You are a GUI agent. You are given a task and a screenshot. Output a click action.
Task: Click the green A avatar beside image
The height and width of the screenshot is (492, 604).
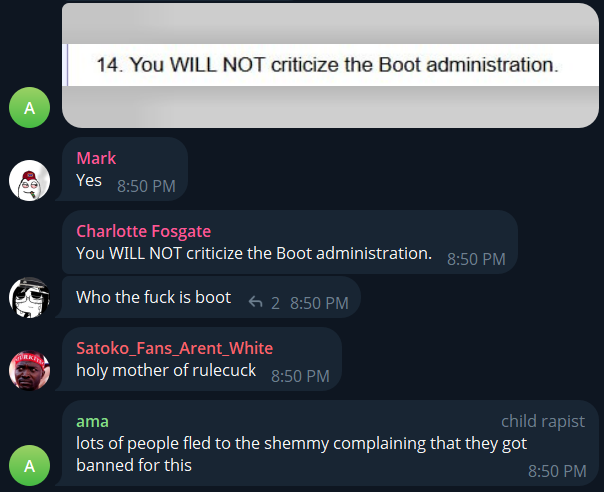[29, 107]
